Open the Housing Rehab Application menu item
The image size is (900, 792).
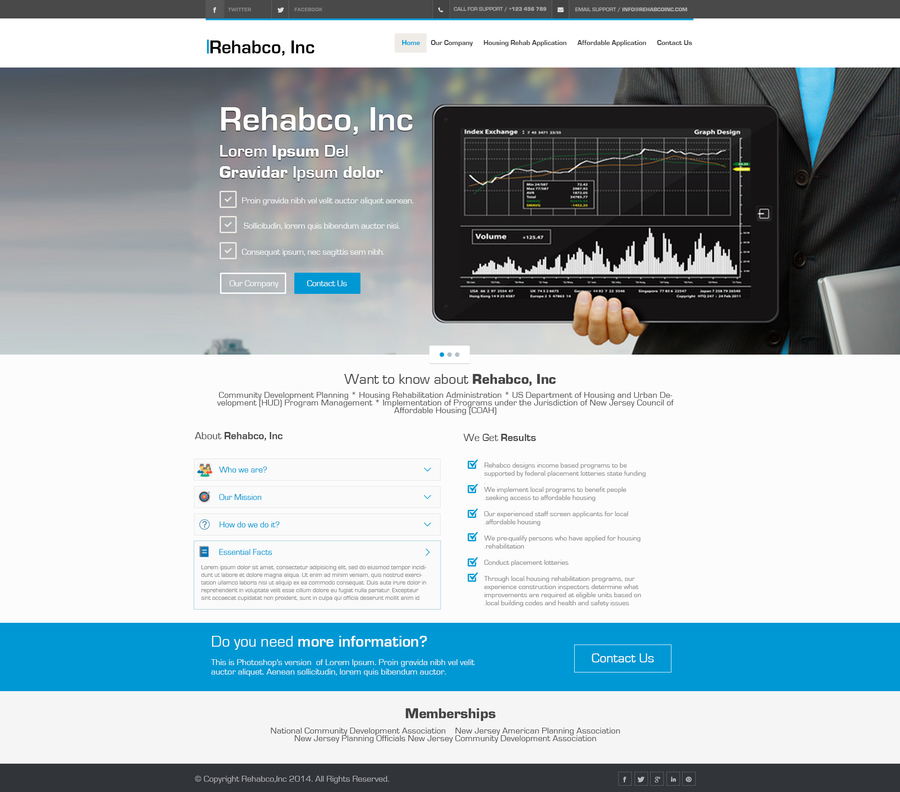tap(525, 43)
